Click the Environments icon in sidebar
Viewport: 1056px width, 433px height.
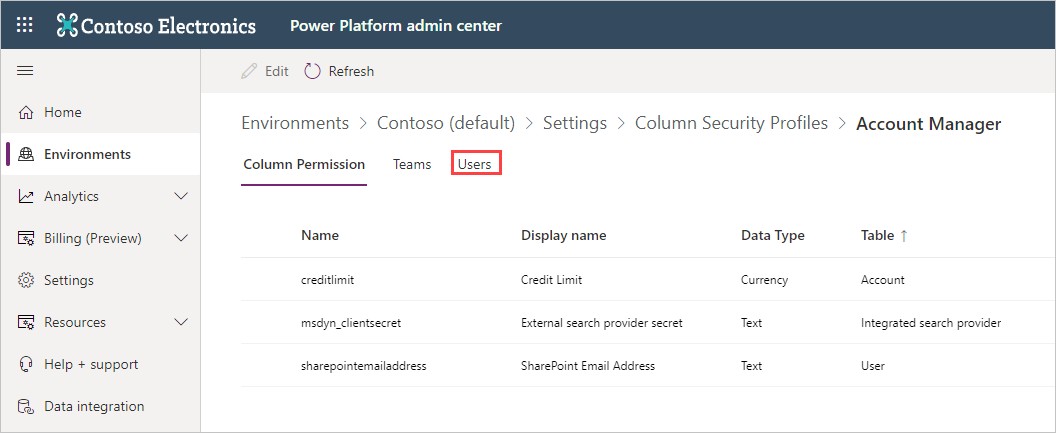coord(27,155)
